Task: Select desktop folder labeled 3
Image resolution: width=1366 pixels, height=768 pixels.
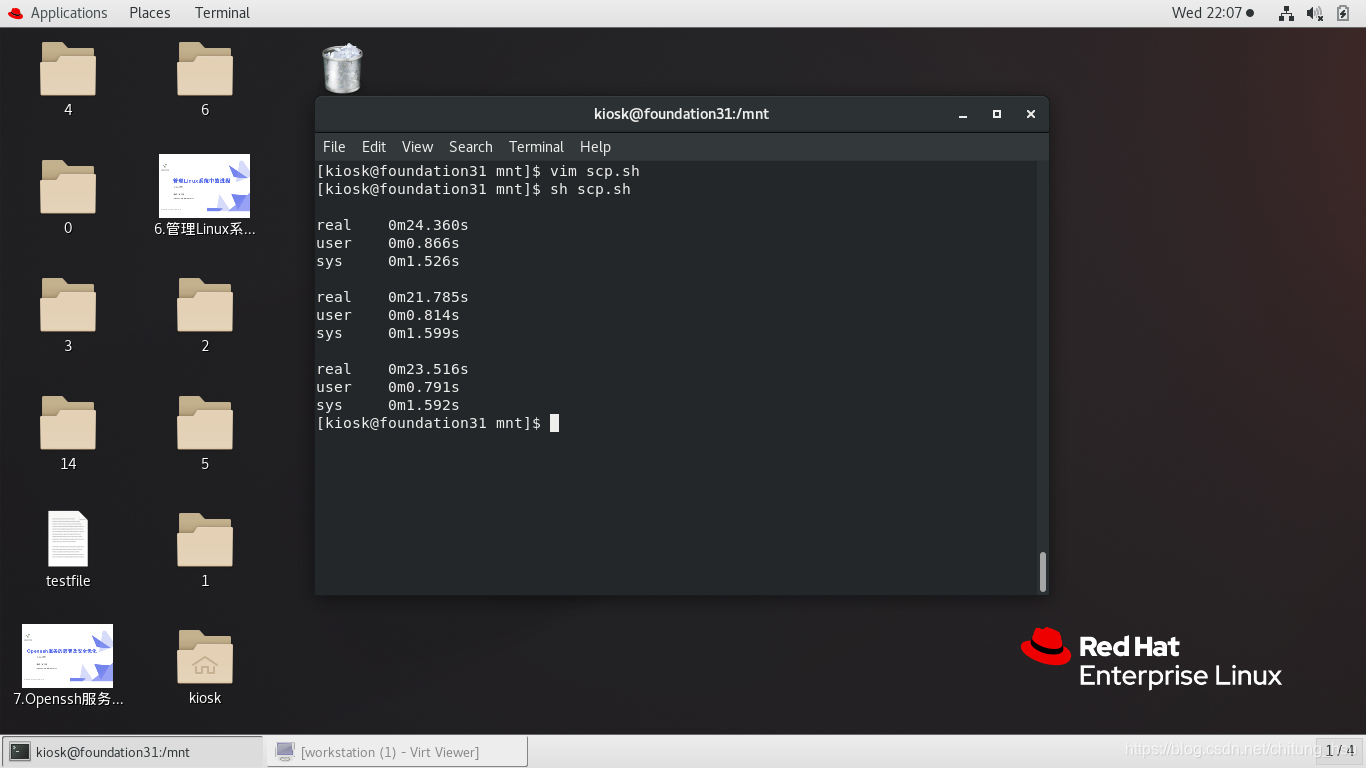Action: [x=68, y=305]
